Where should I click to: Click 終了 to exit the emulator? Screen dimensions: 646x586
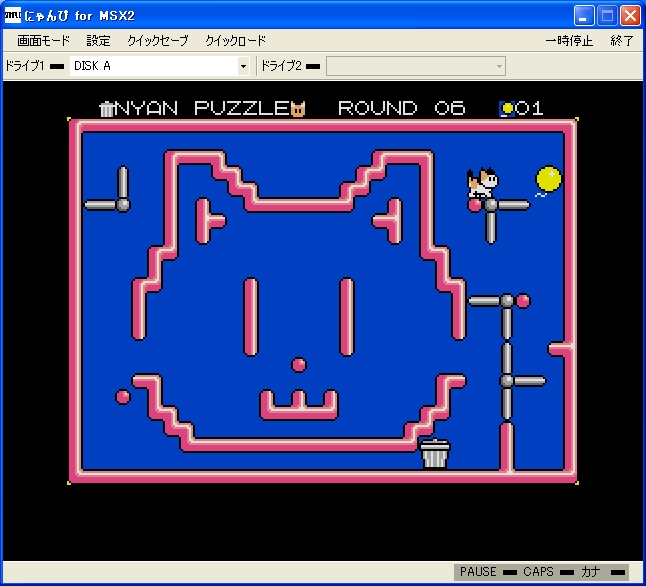[x=622, y=40]
